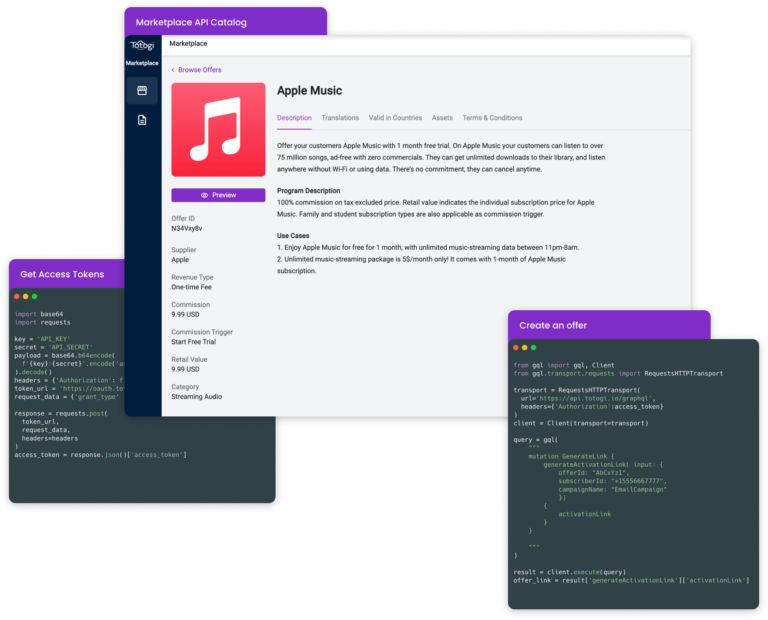
Task: Click the 'response = requests.post(' code line
Action: click(61, 414)
